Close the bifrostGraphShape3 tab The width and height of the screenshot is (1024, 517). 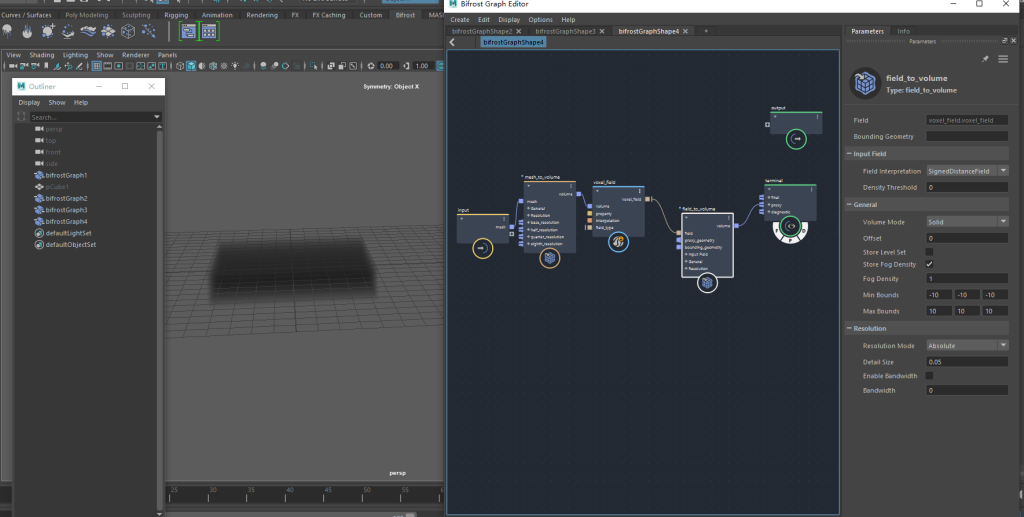[601, 31]
